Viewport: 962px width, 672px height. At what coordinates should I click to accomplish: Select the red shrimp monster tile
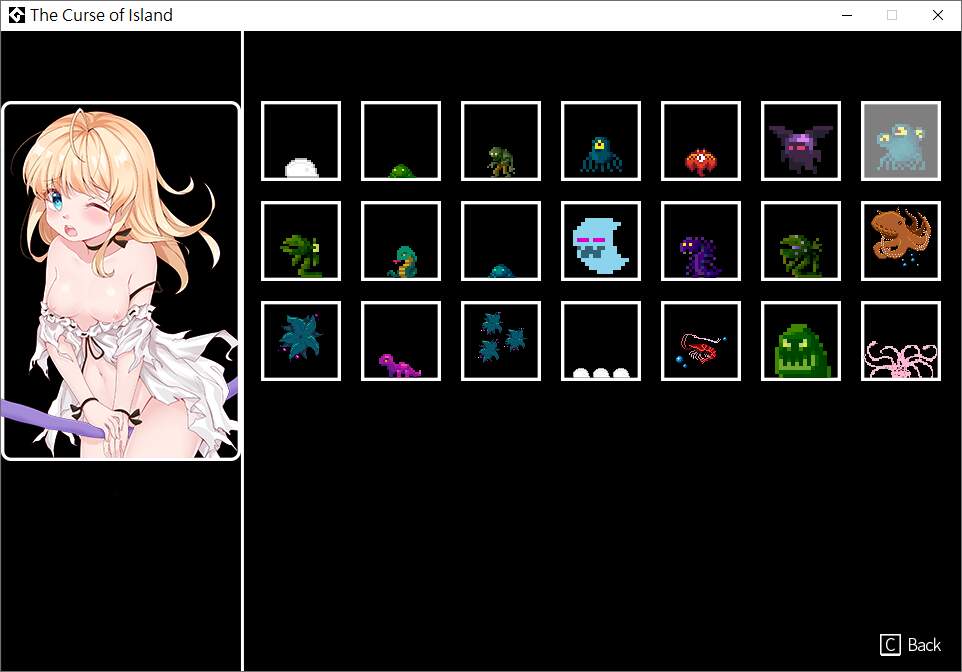point(701,341)
